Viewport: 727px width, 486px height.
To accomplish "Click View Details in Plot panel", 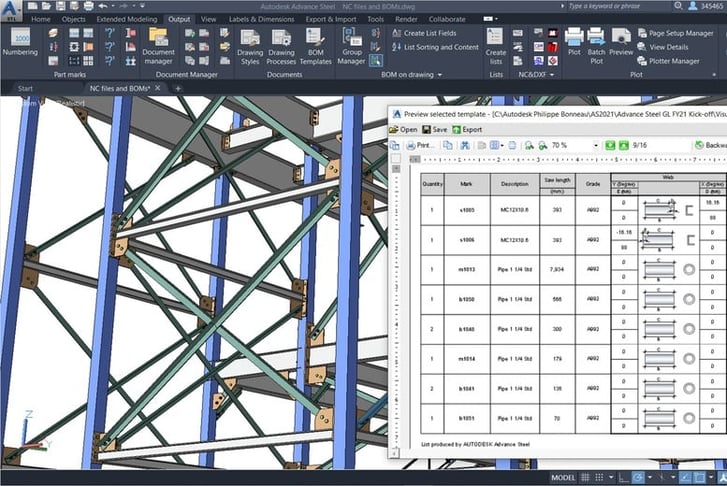I will [x=663, y=47].
